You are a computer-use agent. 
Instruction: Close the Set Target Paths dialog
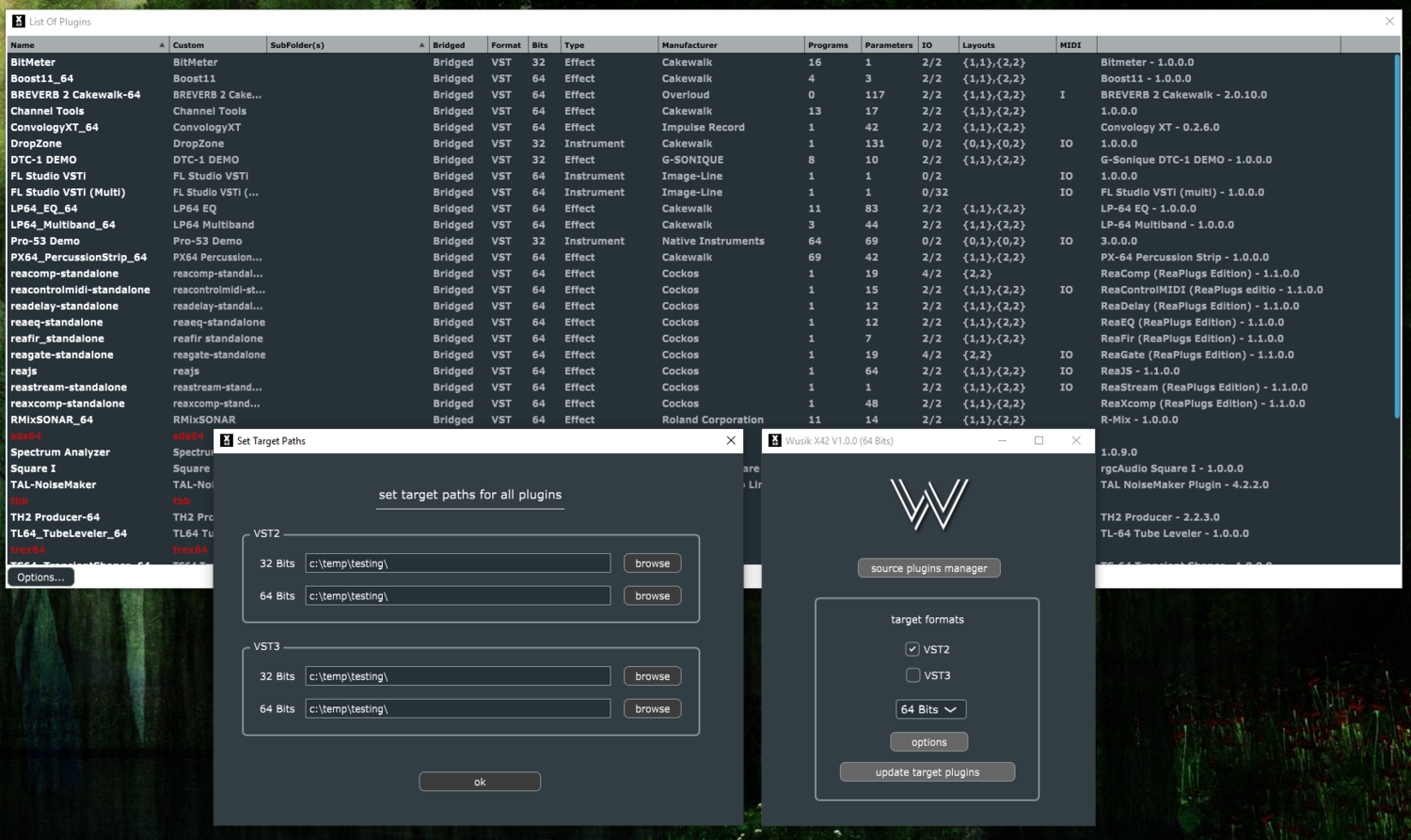[731, 440]
